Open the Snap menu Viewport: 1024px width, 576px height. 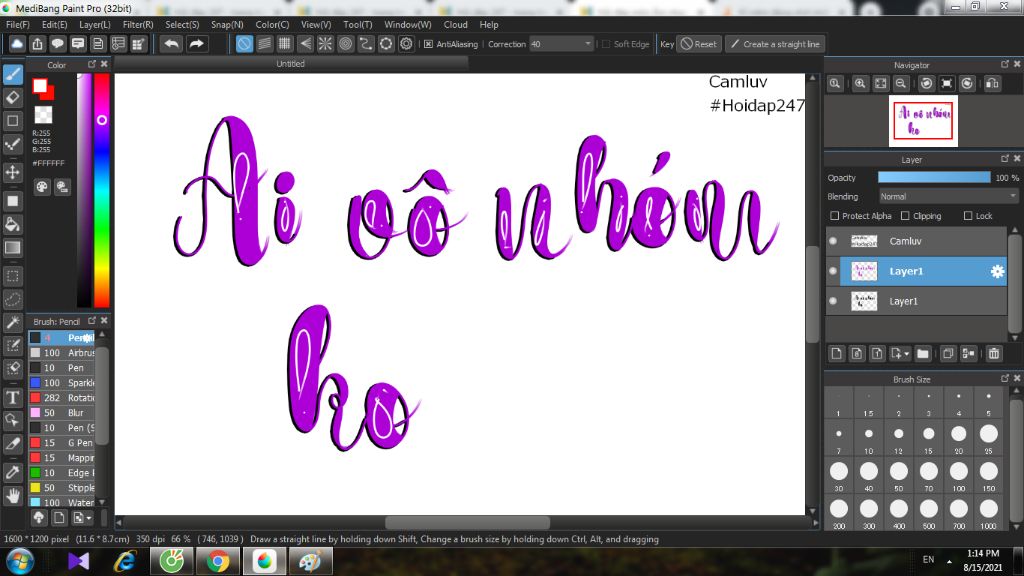(x=227, y=25)
